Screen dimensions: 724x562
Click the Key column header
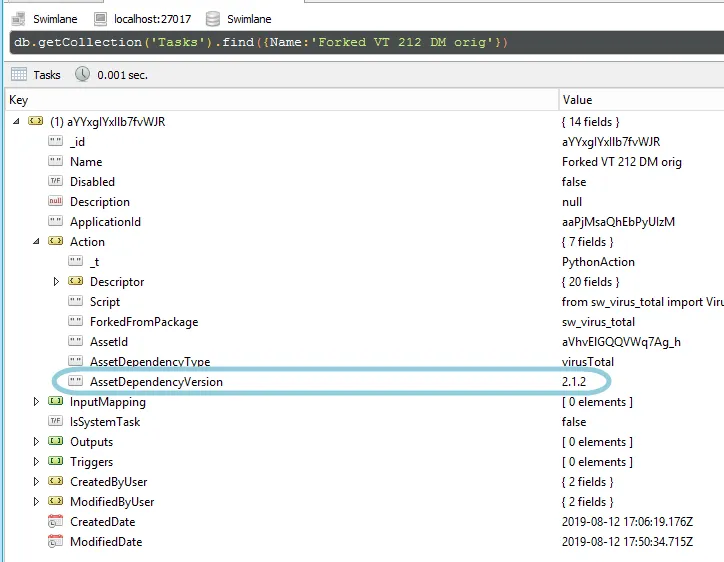(282, 100)
